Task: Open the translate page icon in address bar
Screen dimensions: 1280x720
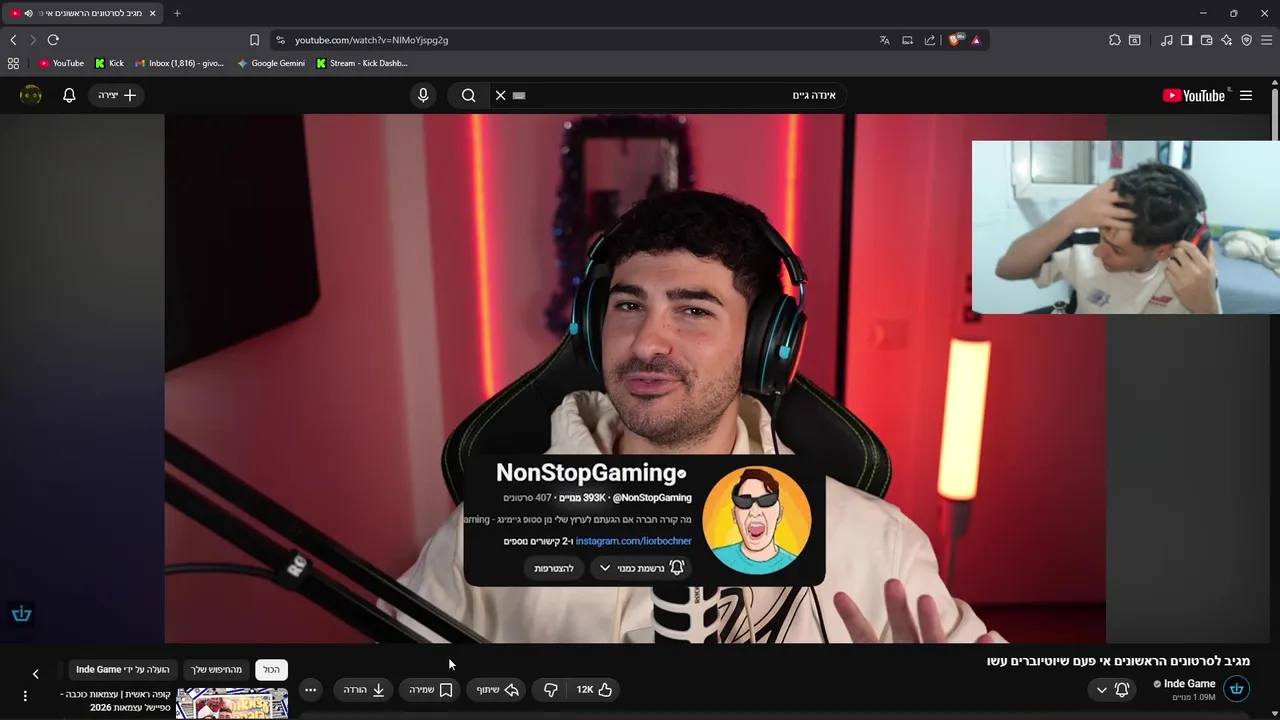Action: [884, 40]
